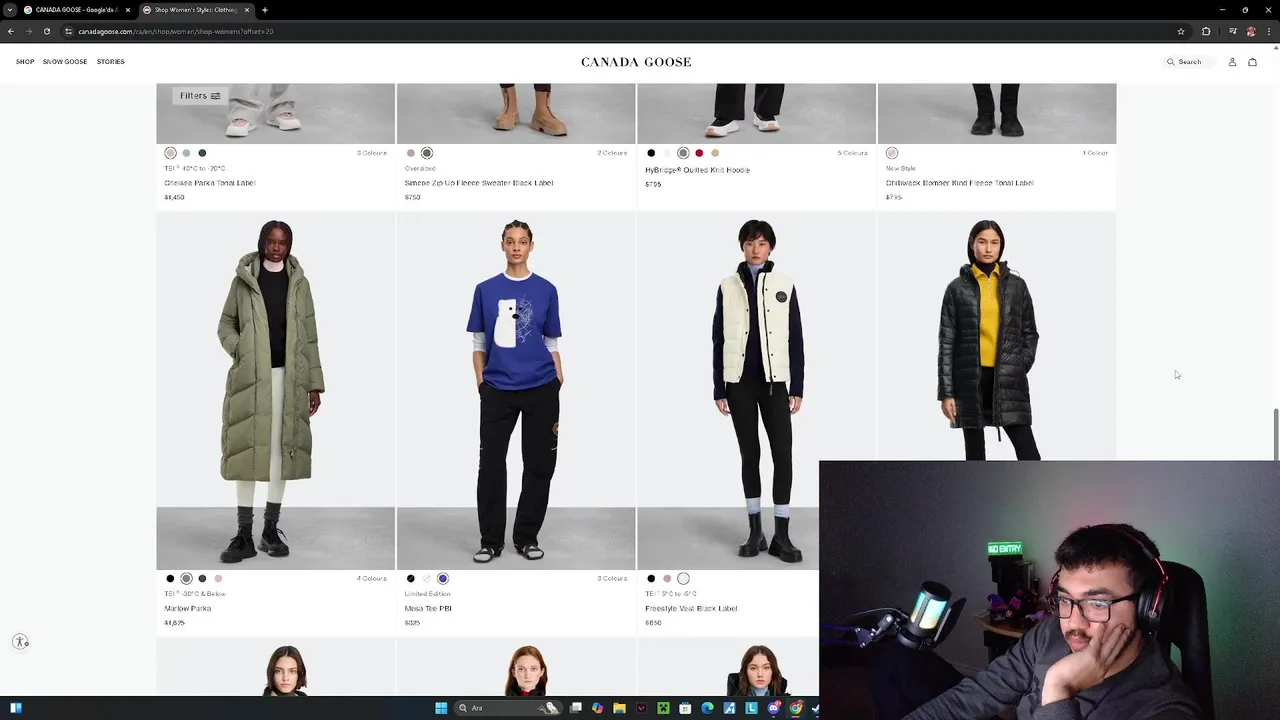Bookmark this page with the star icon
Image resolution: width=1280 pixels, height=720 pixels.
(x=1181, y=31)
